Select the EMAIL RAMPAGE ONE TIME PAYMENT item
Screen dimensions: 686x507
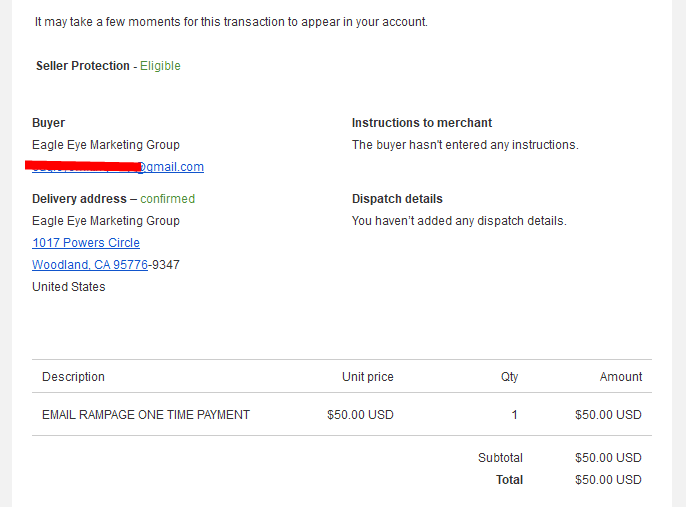[x=146, y=415]
